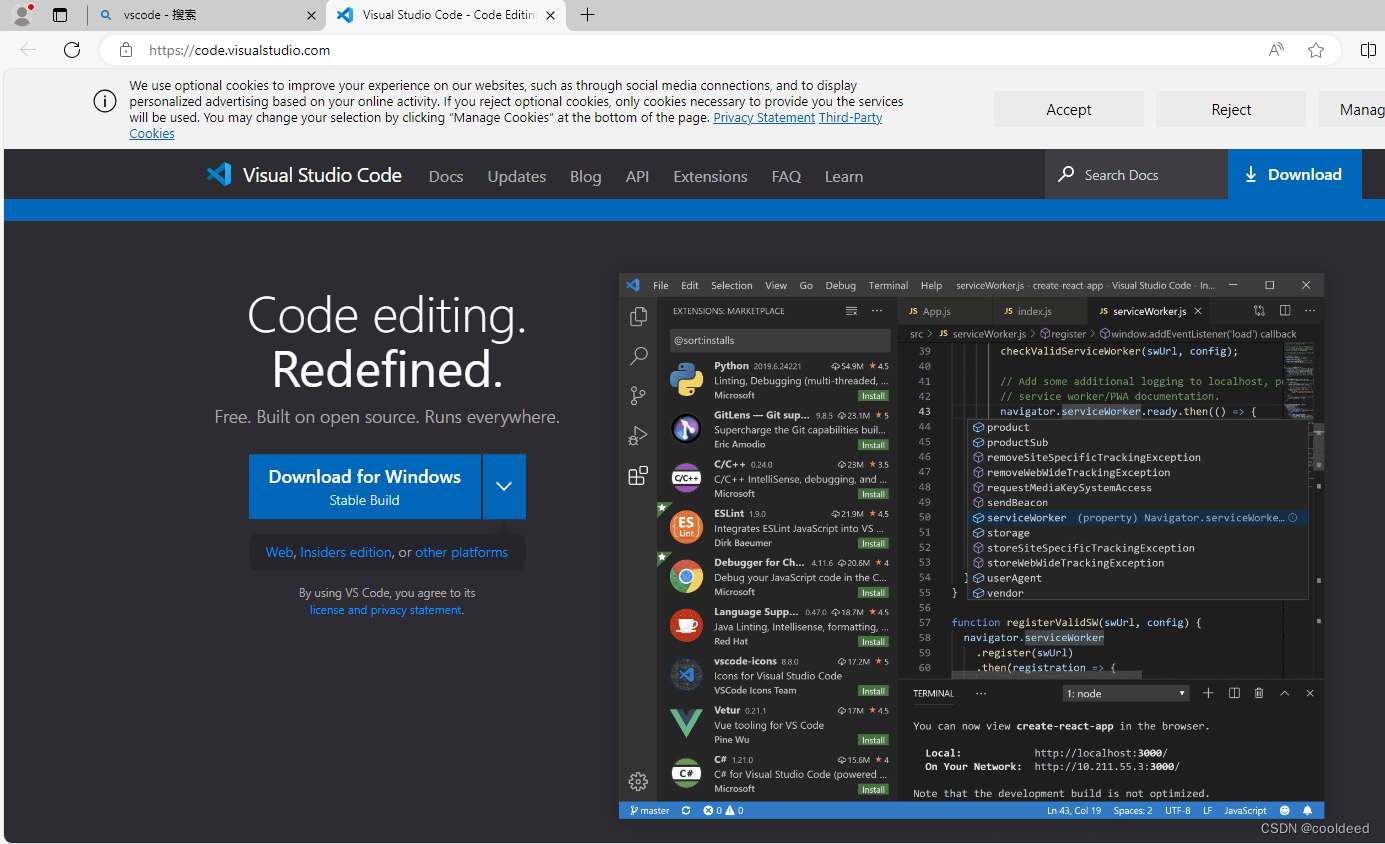This screenshot has height=844, width=1385.
Task: Click Extensions icon in activity bar
Action: point(638,476)
